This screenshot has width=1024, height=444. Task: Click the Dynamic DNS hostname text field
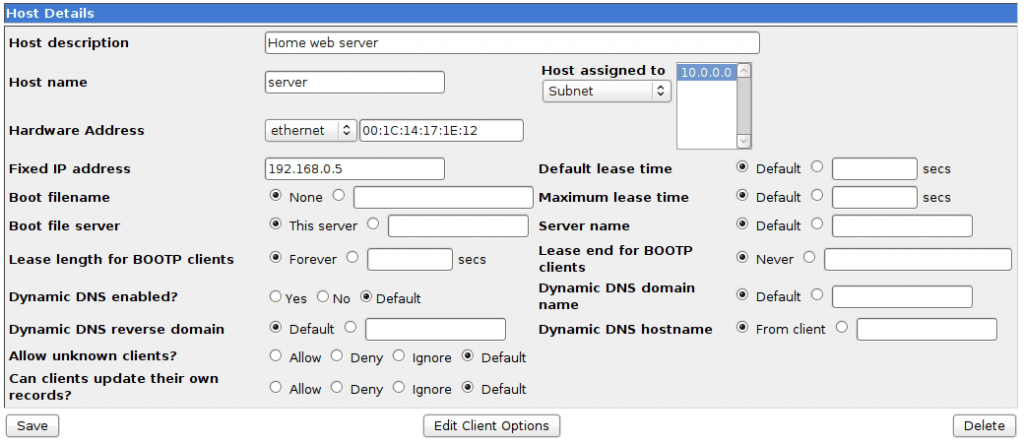[926, 328]
